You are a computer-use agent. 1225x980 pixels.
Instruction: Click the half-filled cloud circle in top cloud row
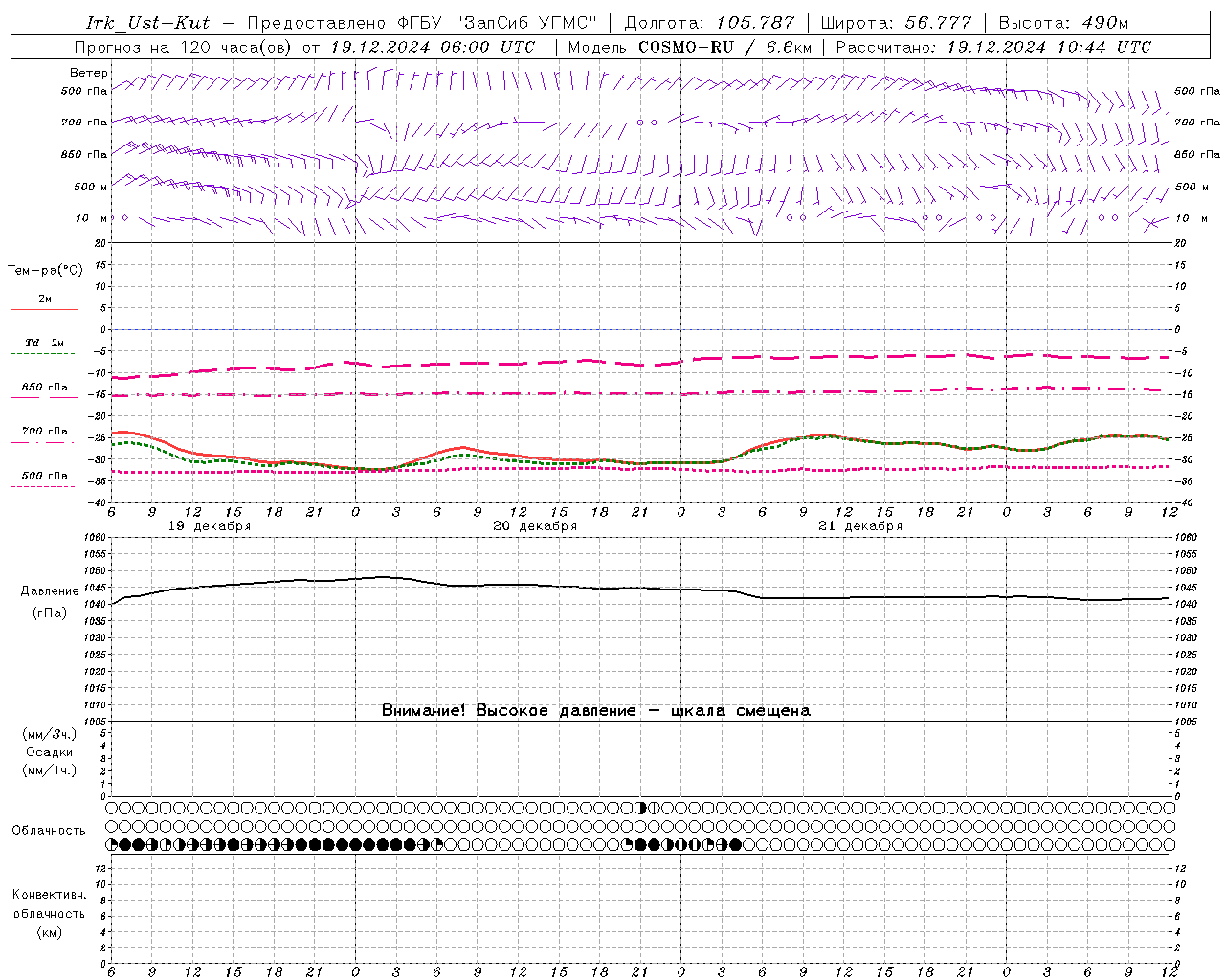(x=642, y=808)
